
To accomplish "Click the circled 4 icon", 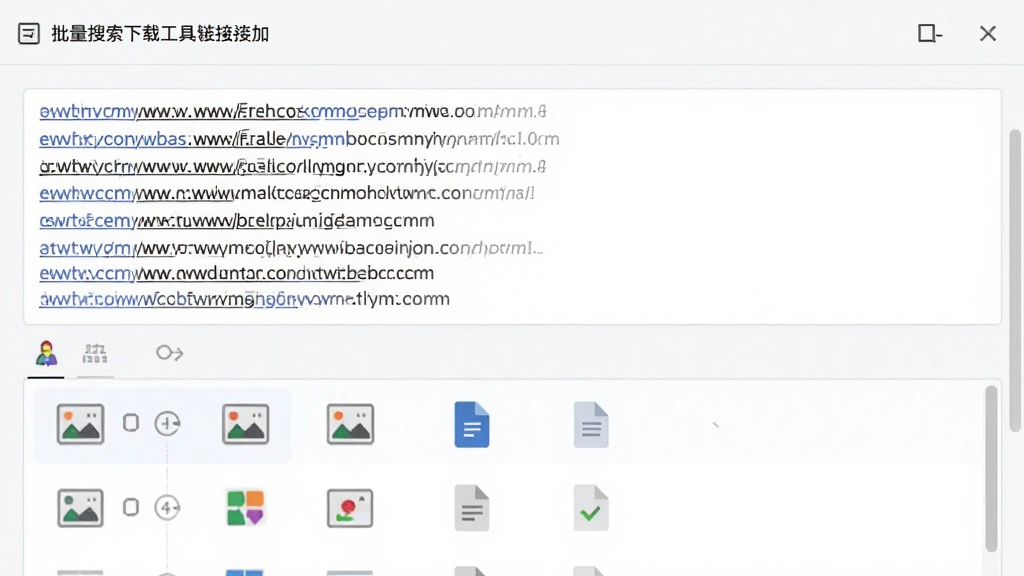I will [167, 507].
